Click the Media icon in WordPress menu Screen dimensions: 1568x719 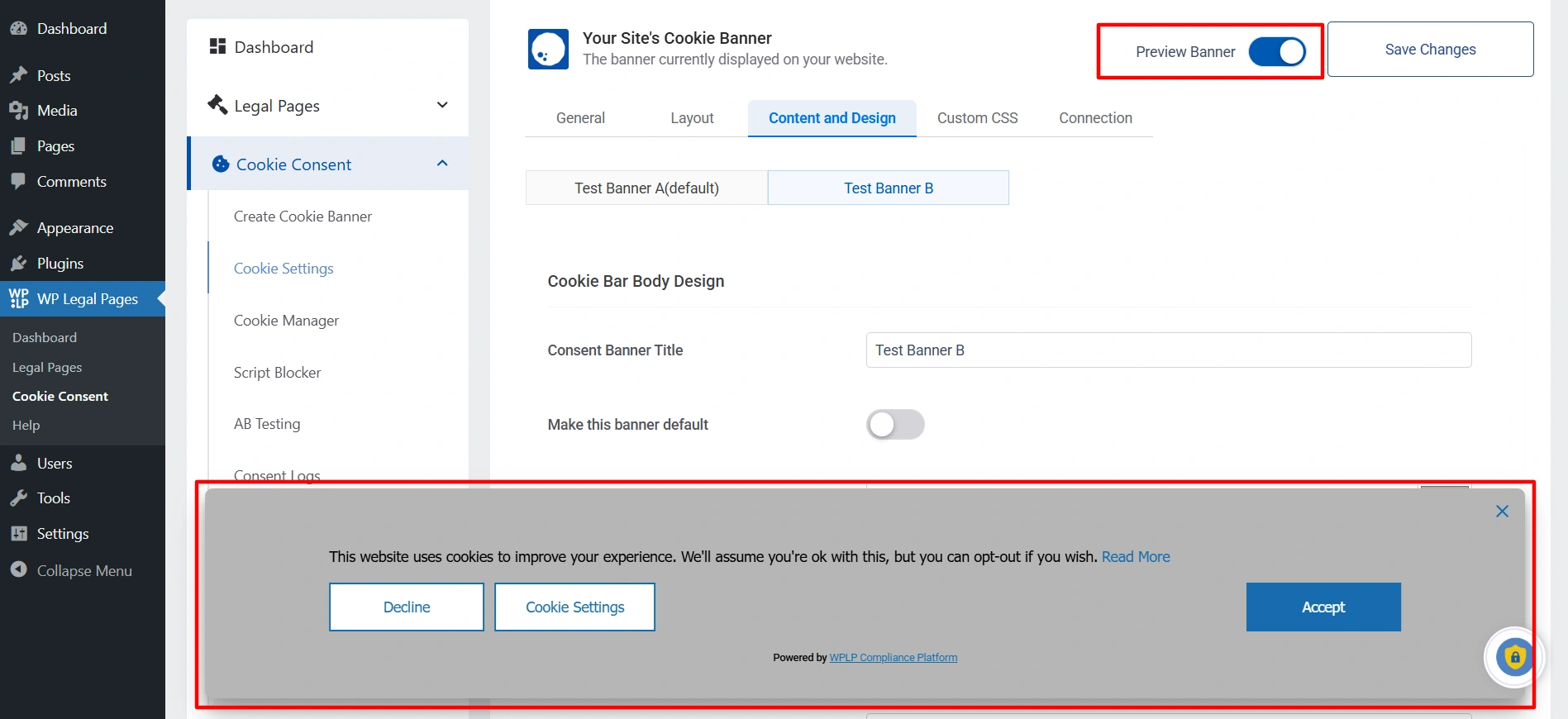[x=18, y=111]
